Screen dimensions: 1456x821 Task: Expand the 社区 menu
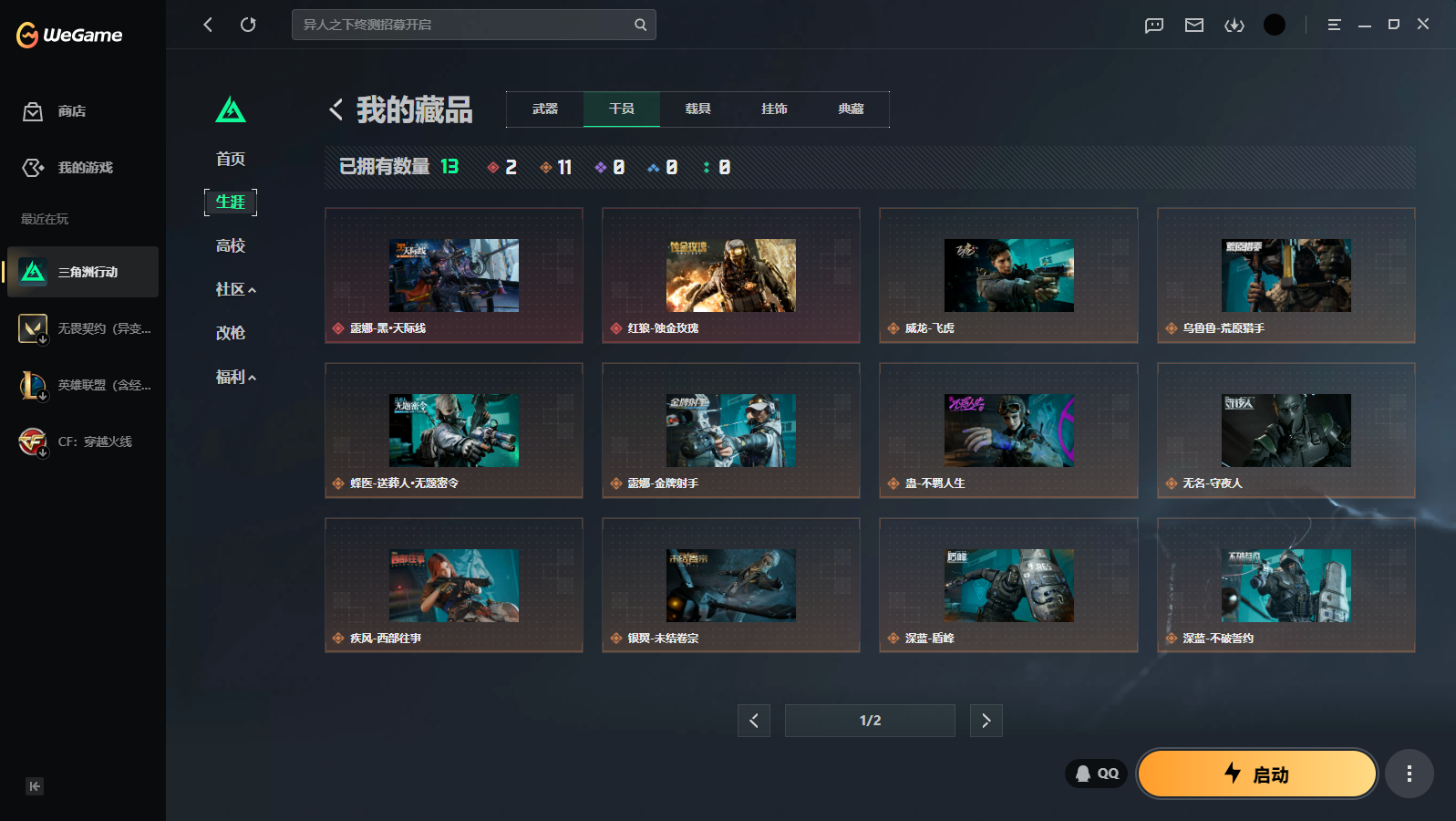[235, 289]
